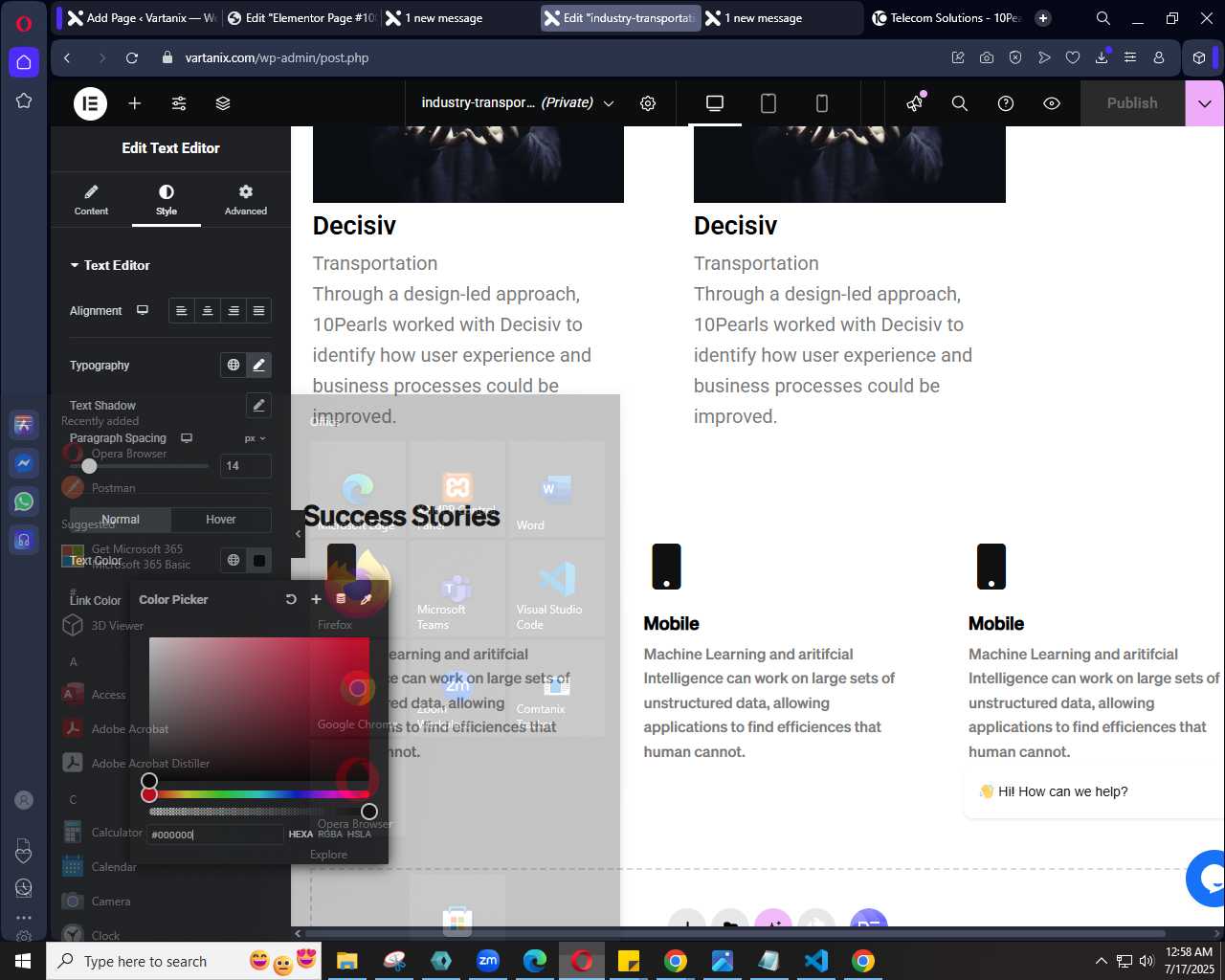This screenshot has width=1225, height=980.
Task: Select the Normal state toggle
Action: coord(121,519)
